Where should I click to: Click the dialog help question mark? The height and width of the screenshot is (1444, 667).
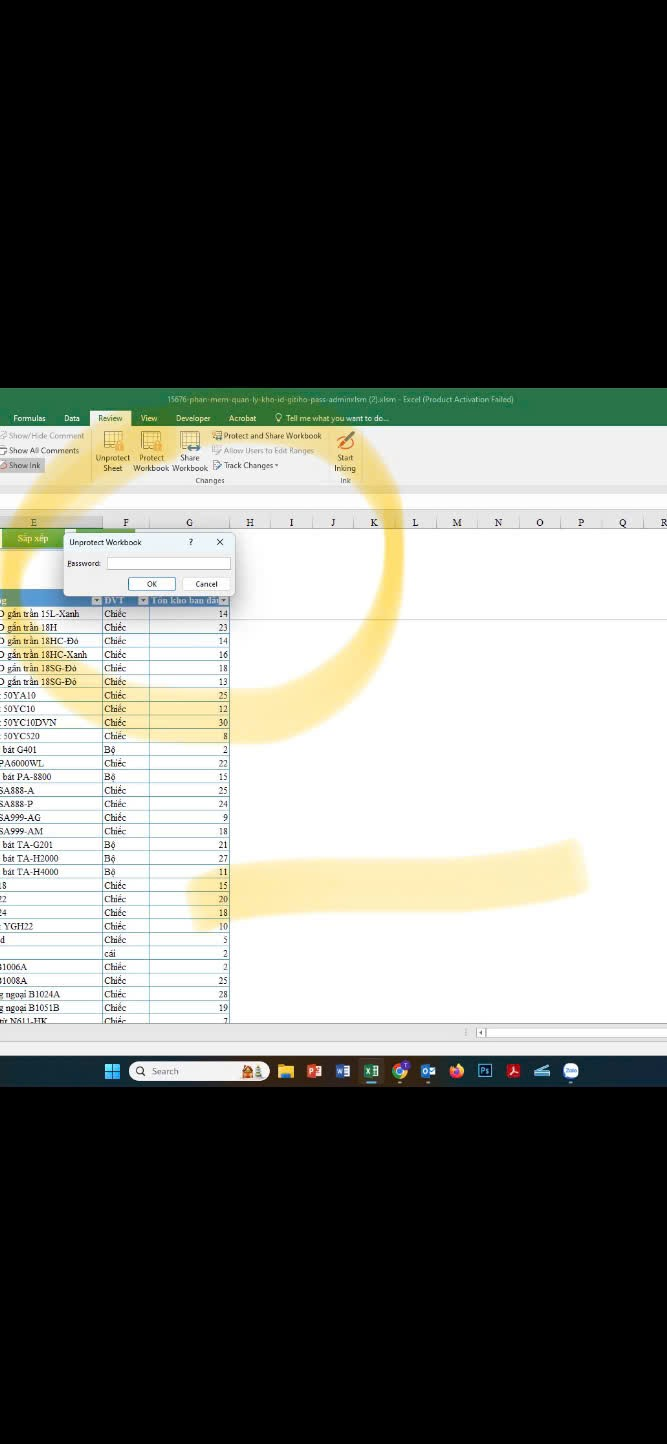[191, 542]
